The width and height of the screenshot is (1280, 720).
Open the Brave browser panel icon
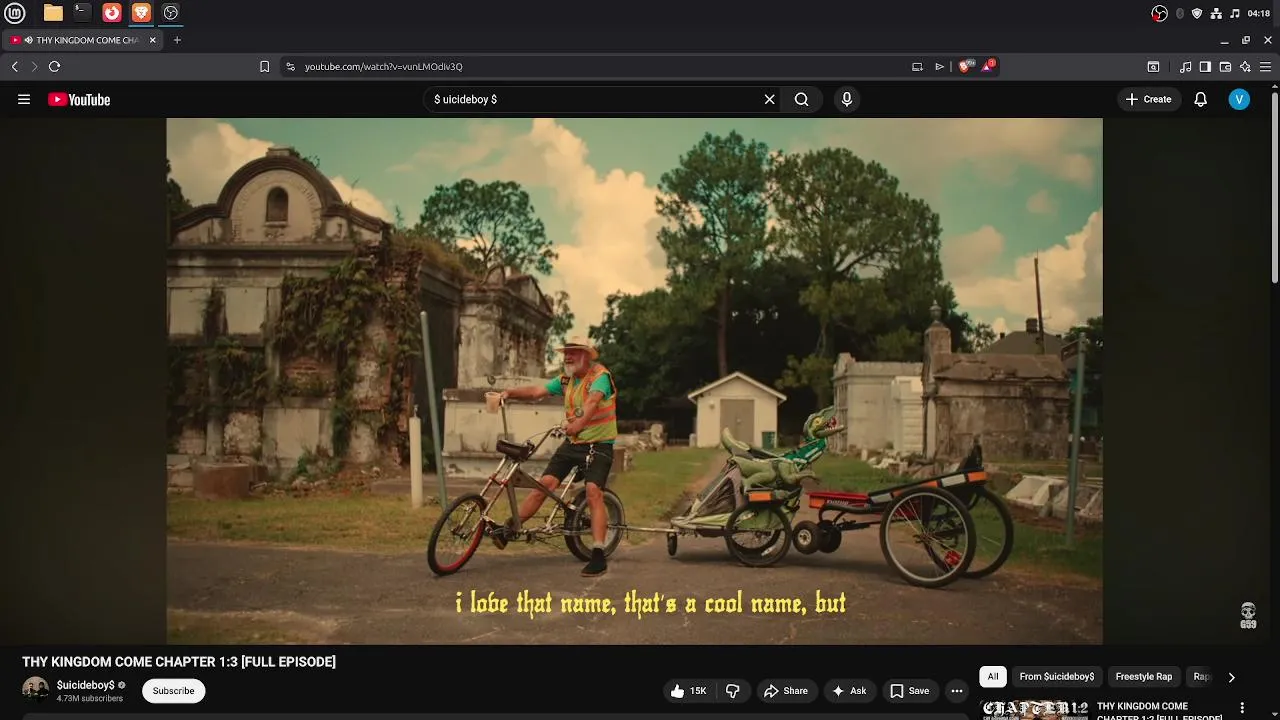[141, 13]
